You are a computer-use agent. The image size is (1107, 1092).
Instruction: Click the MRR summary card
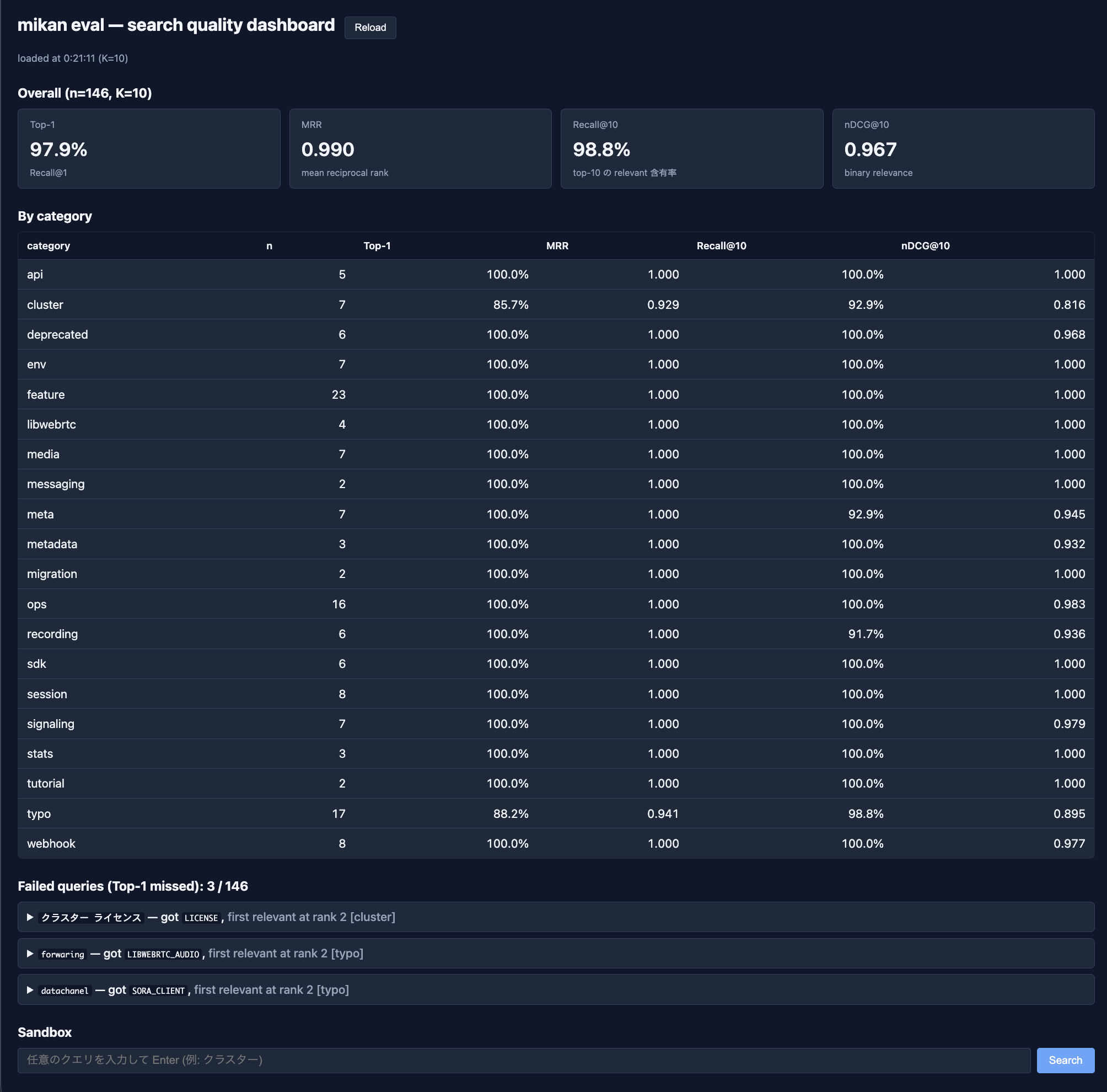click(x=420, y=148)
